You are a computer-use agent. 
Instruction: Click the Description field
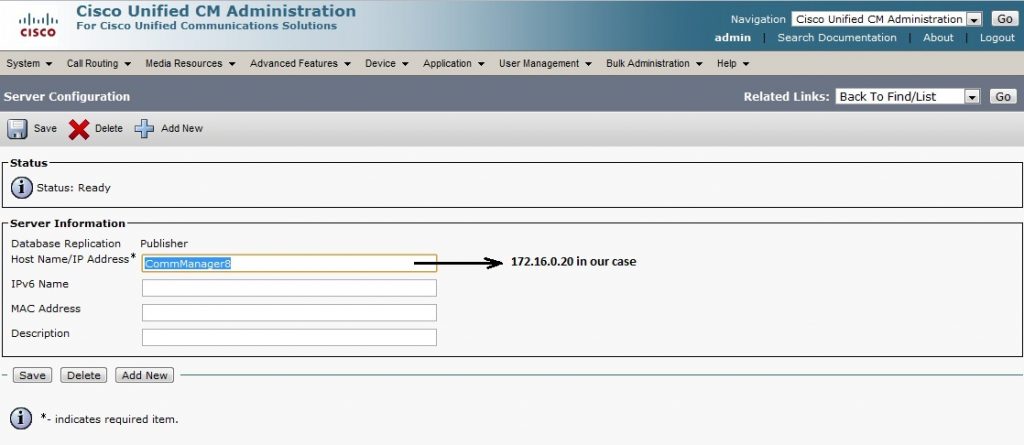(289, 337)
